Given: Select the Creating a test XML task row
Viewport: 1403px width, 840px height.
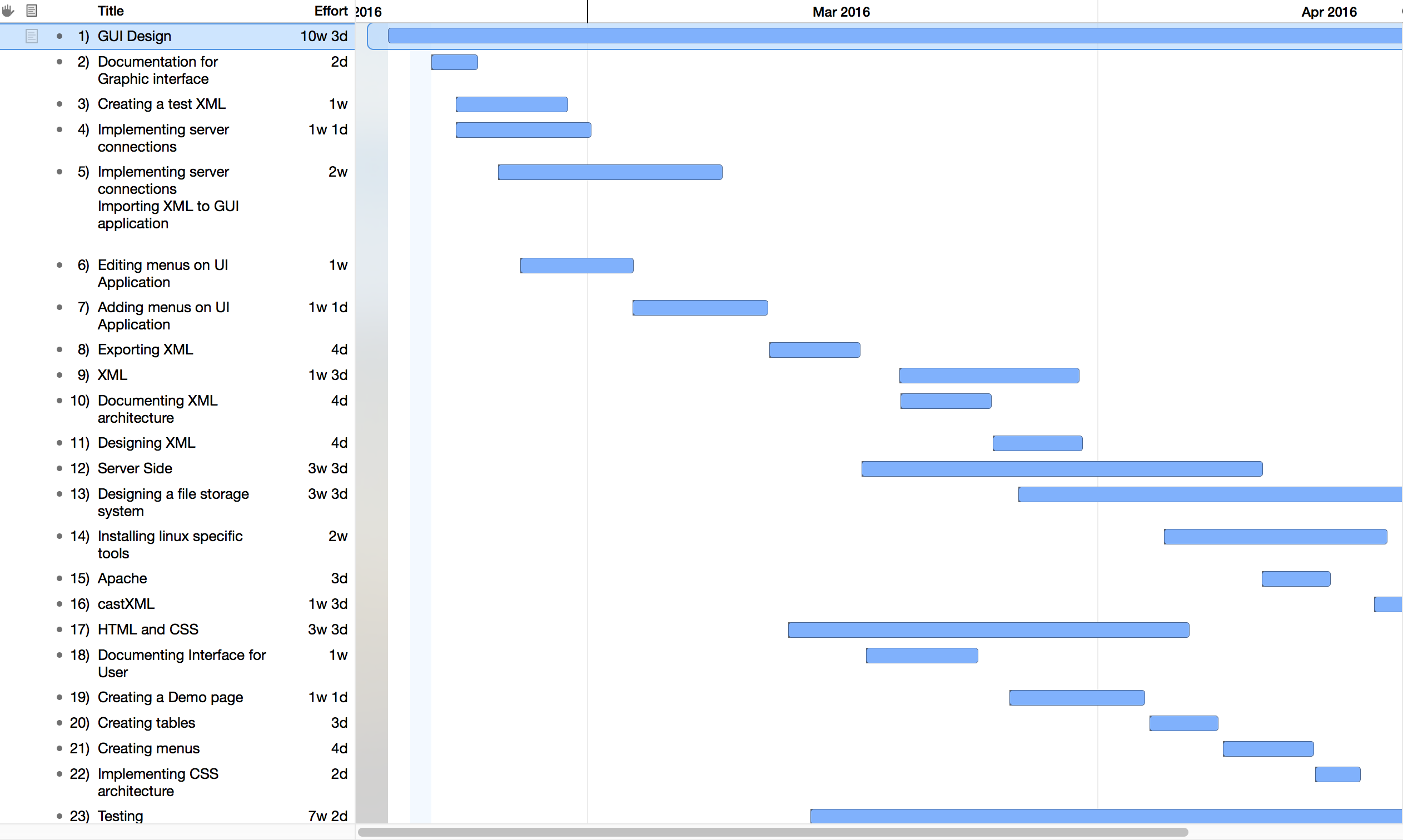Looking at the screenshot, I should [x=161, y=104].
